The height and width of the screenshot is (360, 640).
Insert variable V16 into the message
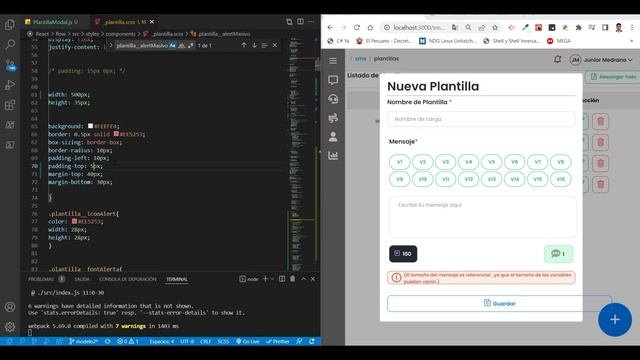[x=560, y=179]
